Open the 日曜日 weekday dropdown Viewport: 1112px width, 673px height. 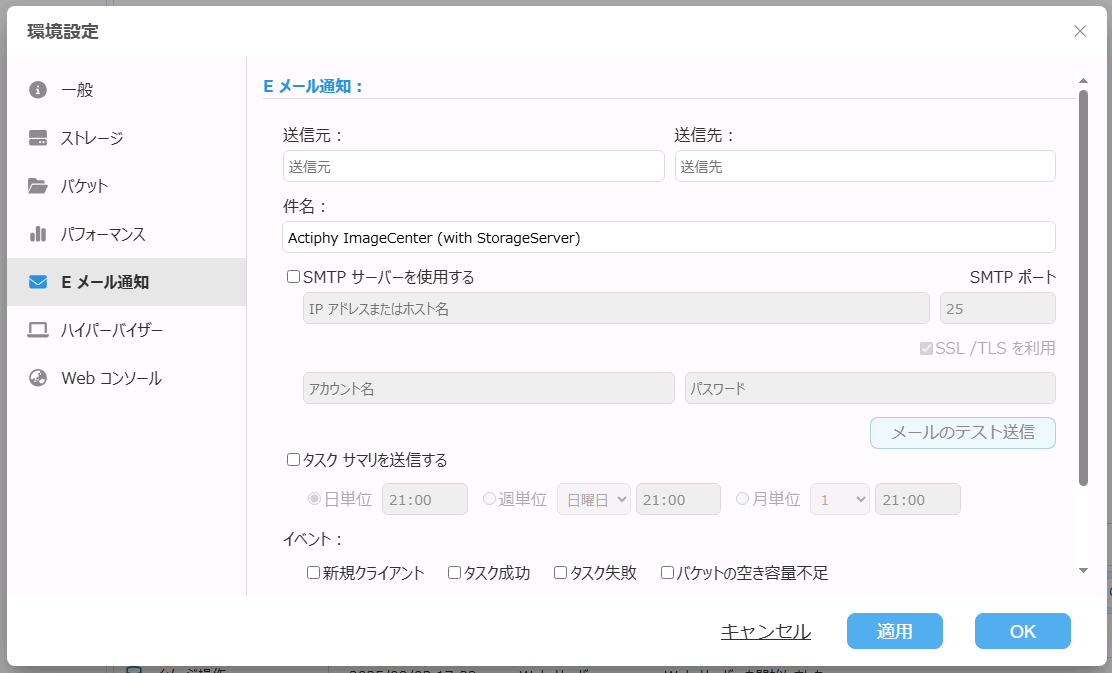tap(593, 499)
